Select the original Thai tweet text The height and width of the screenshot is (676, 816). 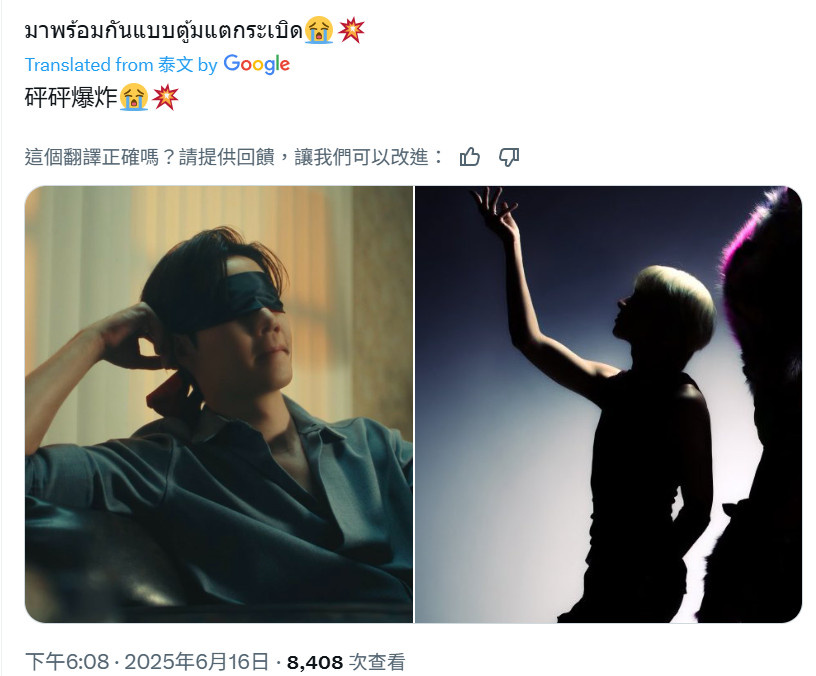click(163, 31)
